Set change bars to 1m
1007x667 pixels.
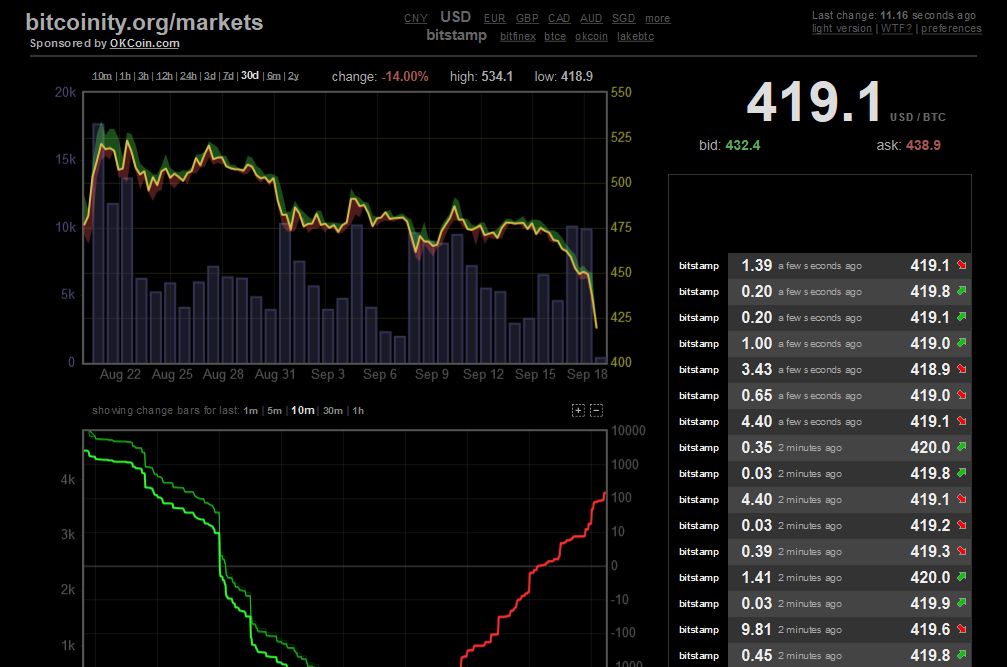250,411
